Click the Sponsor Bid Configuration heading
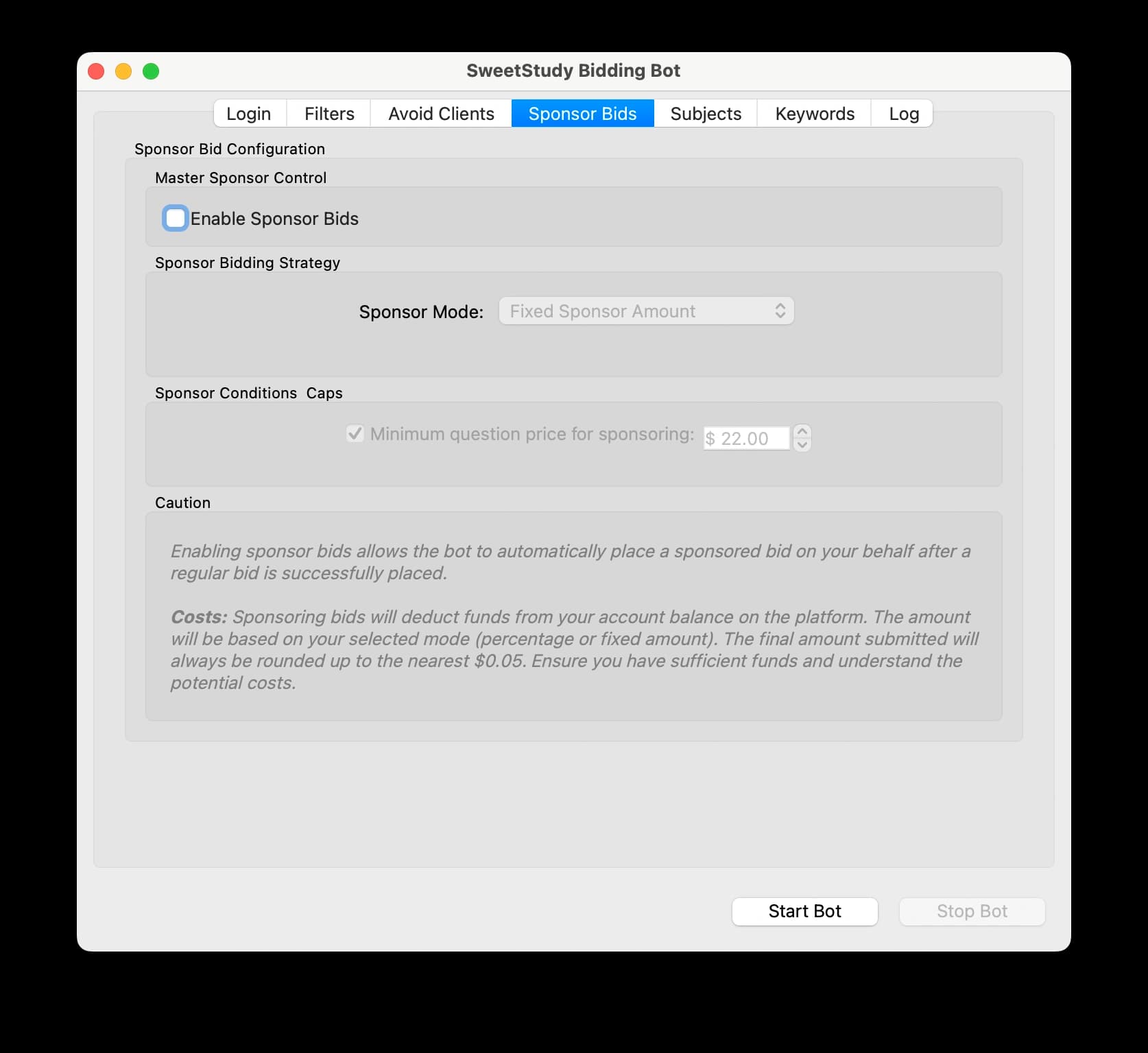1148x1053 pixels. tap(230, 149)
